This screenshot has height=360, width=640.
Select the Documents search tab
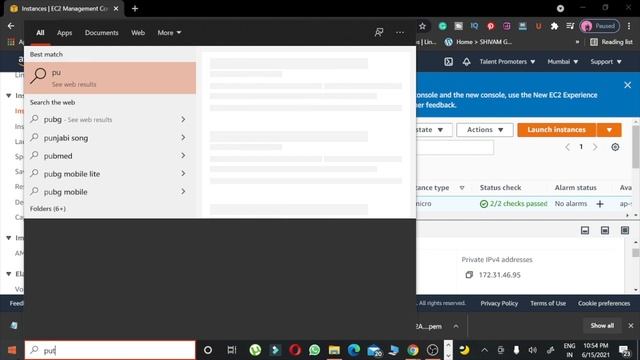[x=102, y=33]
